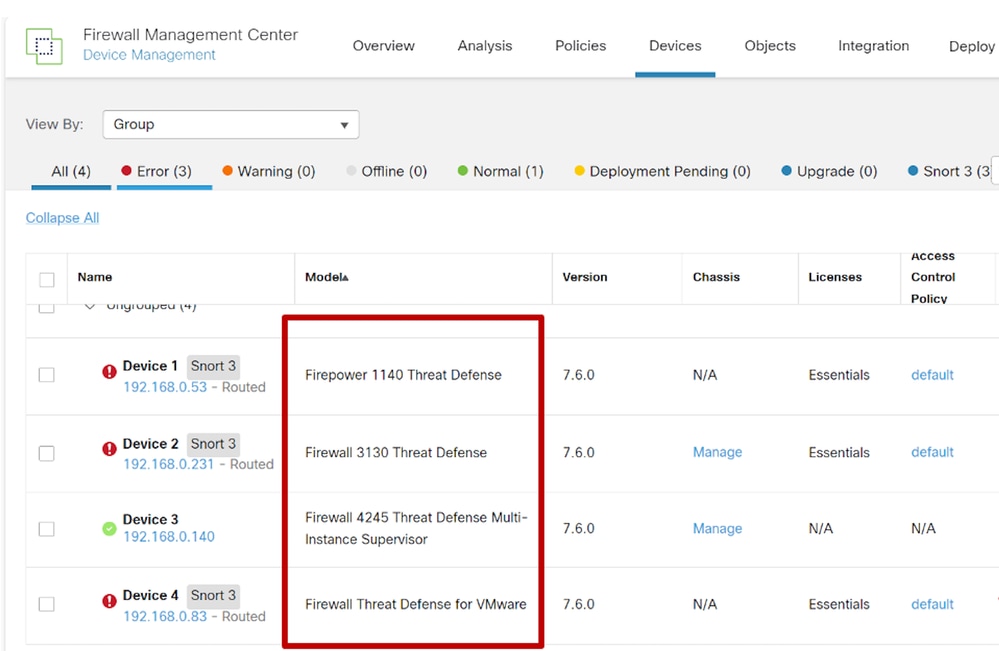Click Device 4 red error status icon
999x651 pixels.
coord(110,601)
